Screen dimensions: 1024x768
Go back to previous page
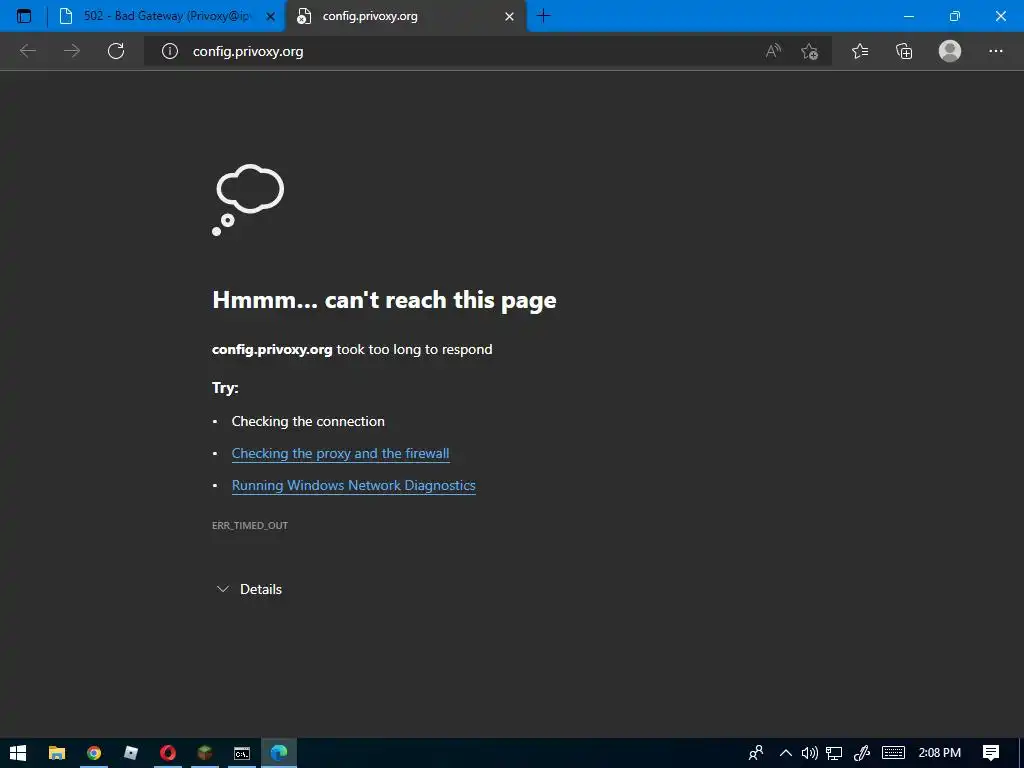[x=27, y=51]
